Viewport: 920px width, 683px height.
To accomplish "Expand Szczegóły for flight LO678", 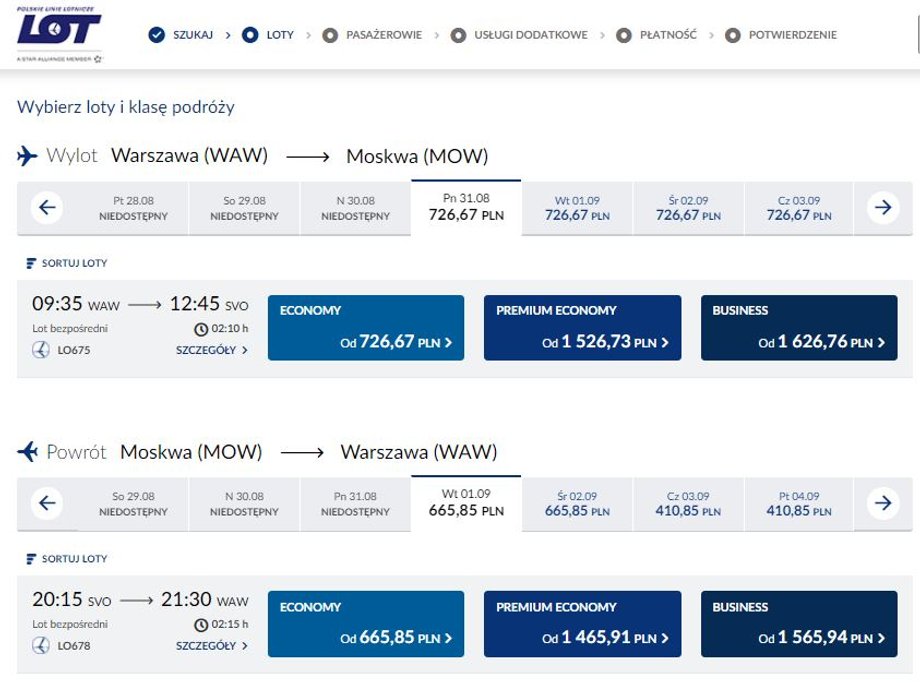I will pos(212,646).
